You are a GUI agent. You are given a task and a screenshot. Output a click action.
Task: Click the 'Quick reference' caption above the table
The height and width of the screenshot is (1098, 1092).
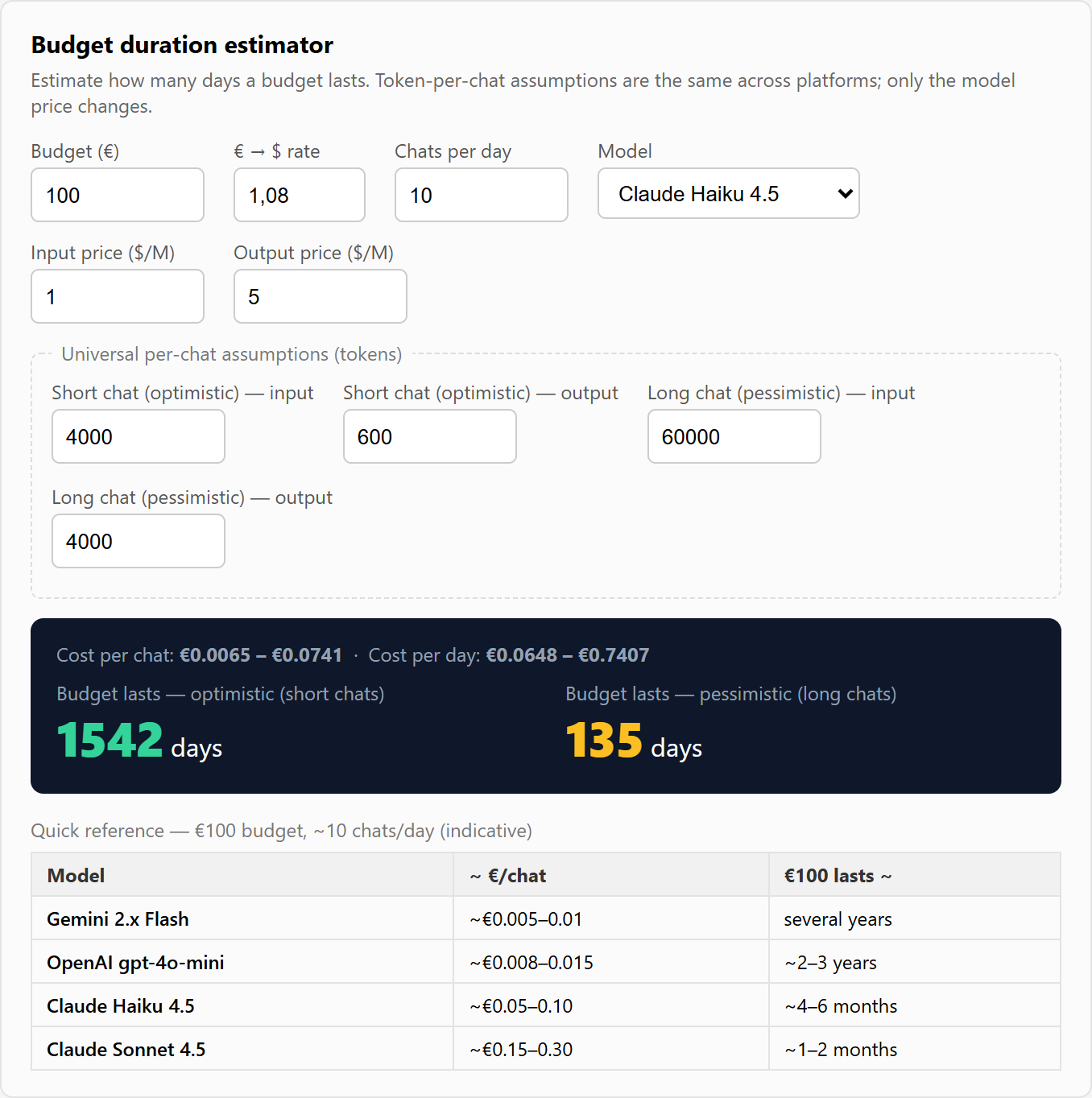point(281,831)
